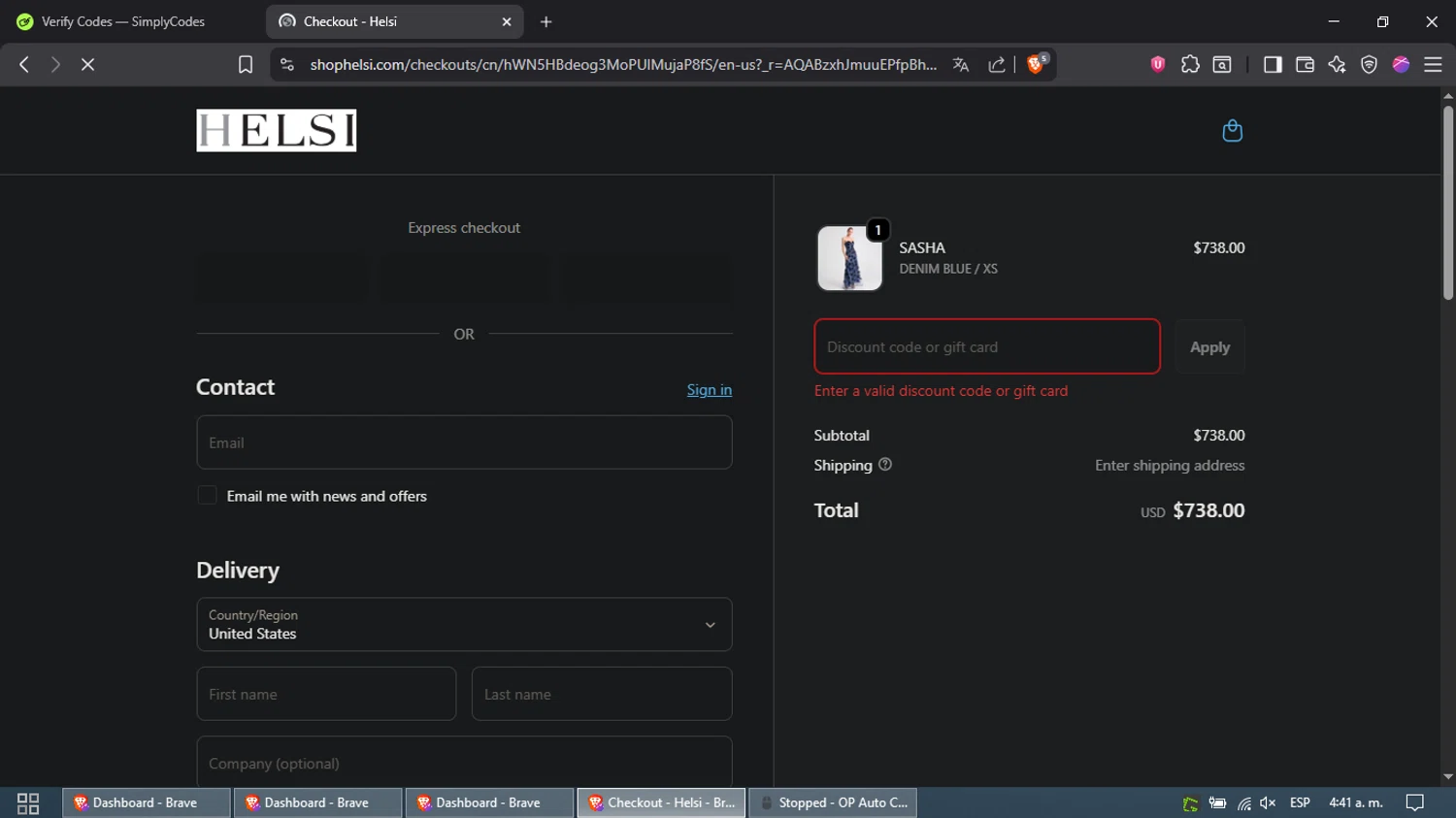
Task: Open the notifications center icon
Action: pos(1415,802)
